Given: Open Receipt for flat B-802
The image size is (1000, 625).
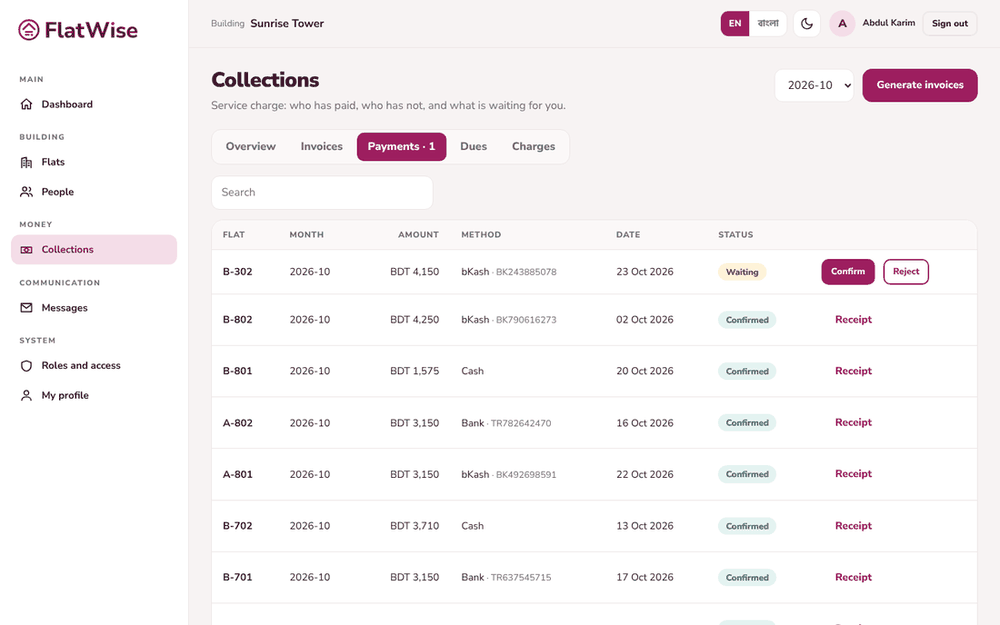Looking at the screenshot, I should pos(853,320).
